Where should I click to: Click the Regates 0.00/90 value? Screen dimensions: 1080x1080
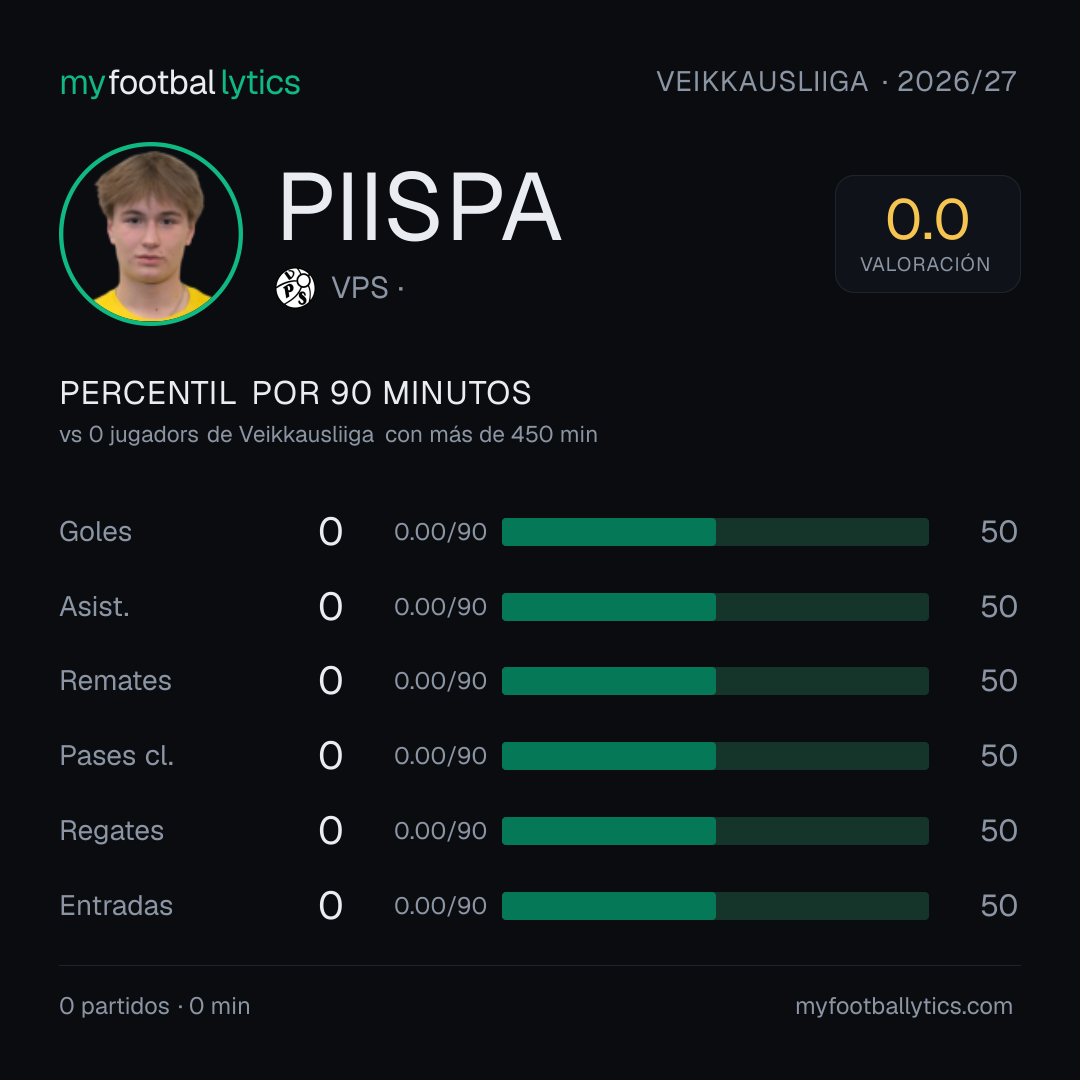440,831
